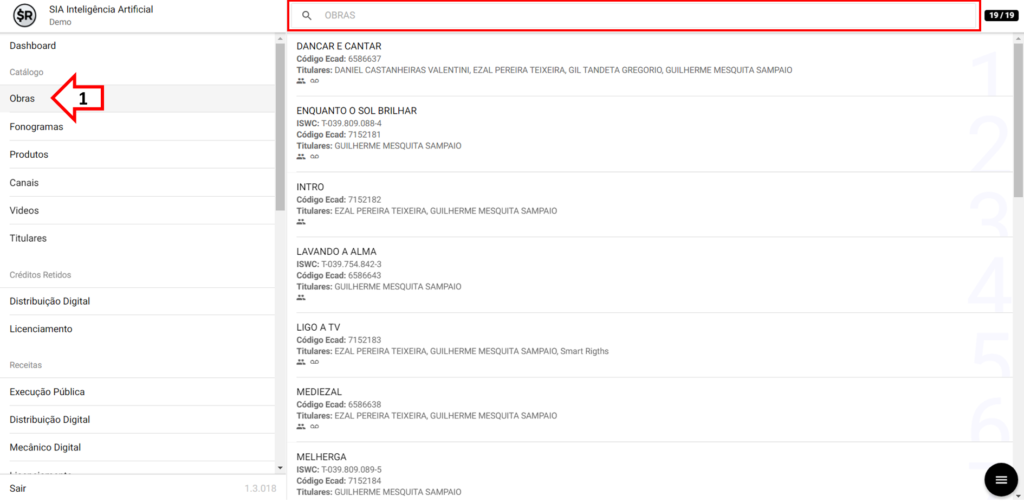Go to Titulares in the sidebar
This screenshot has width=1024, height=502.
click(x=28, y=238)
